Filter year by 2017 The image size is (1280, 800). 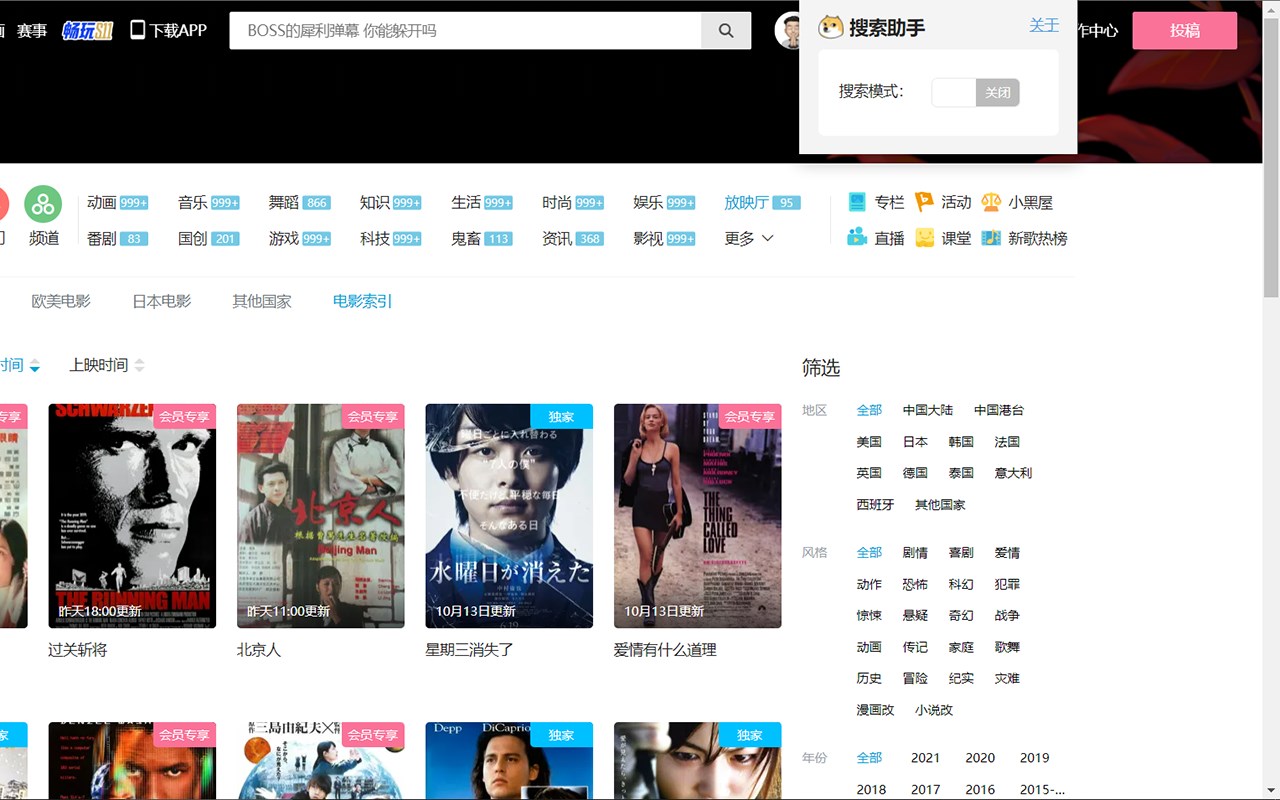925,790
